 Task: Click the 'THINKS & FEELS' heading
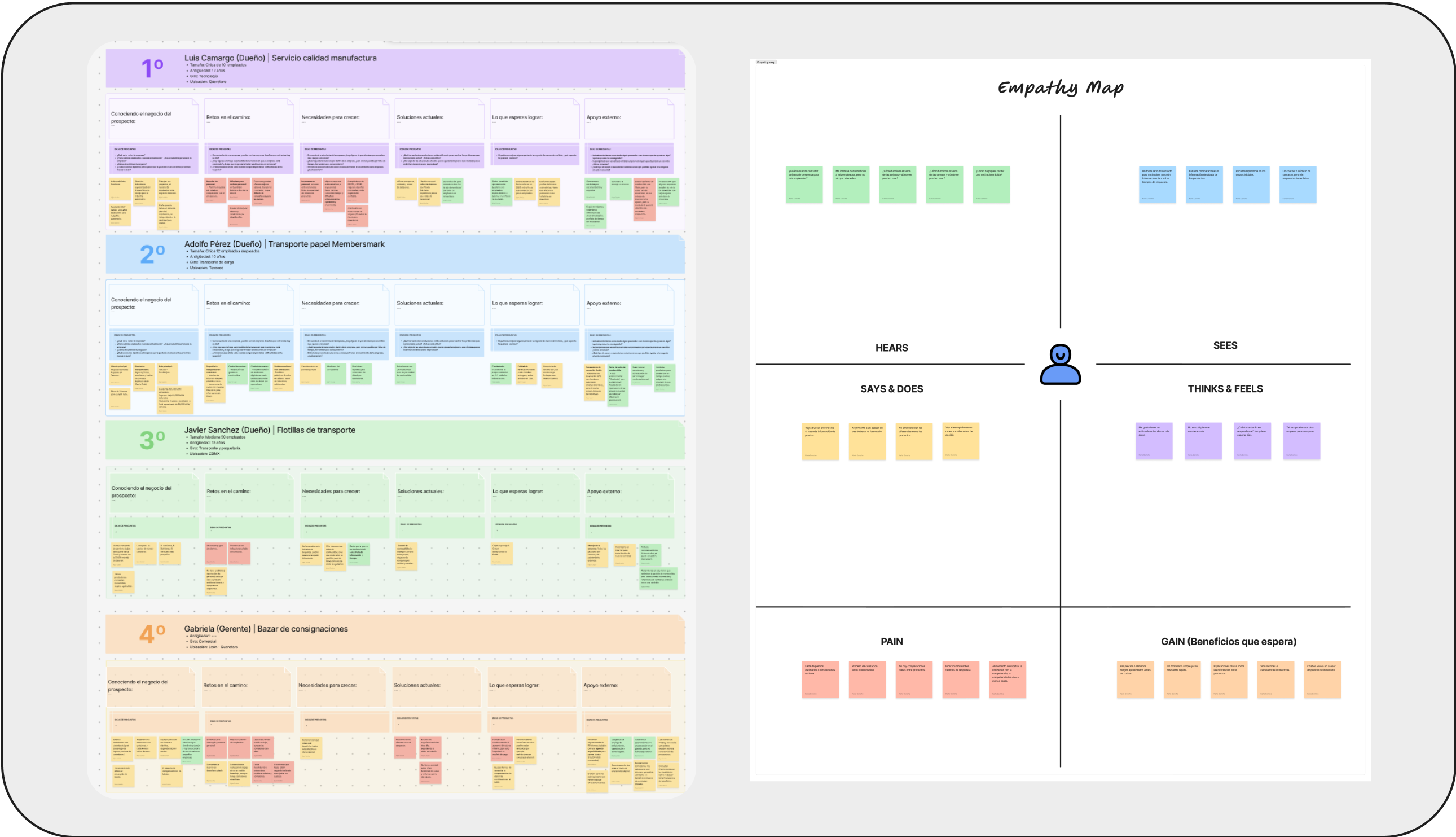[1225, 389]
